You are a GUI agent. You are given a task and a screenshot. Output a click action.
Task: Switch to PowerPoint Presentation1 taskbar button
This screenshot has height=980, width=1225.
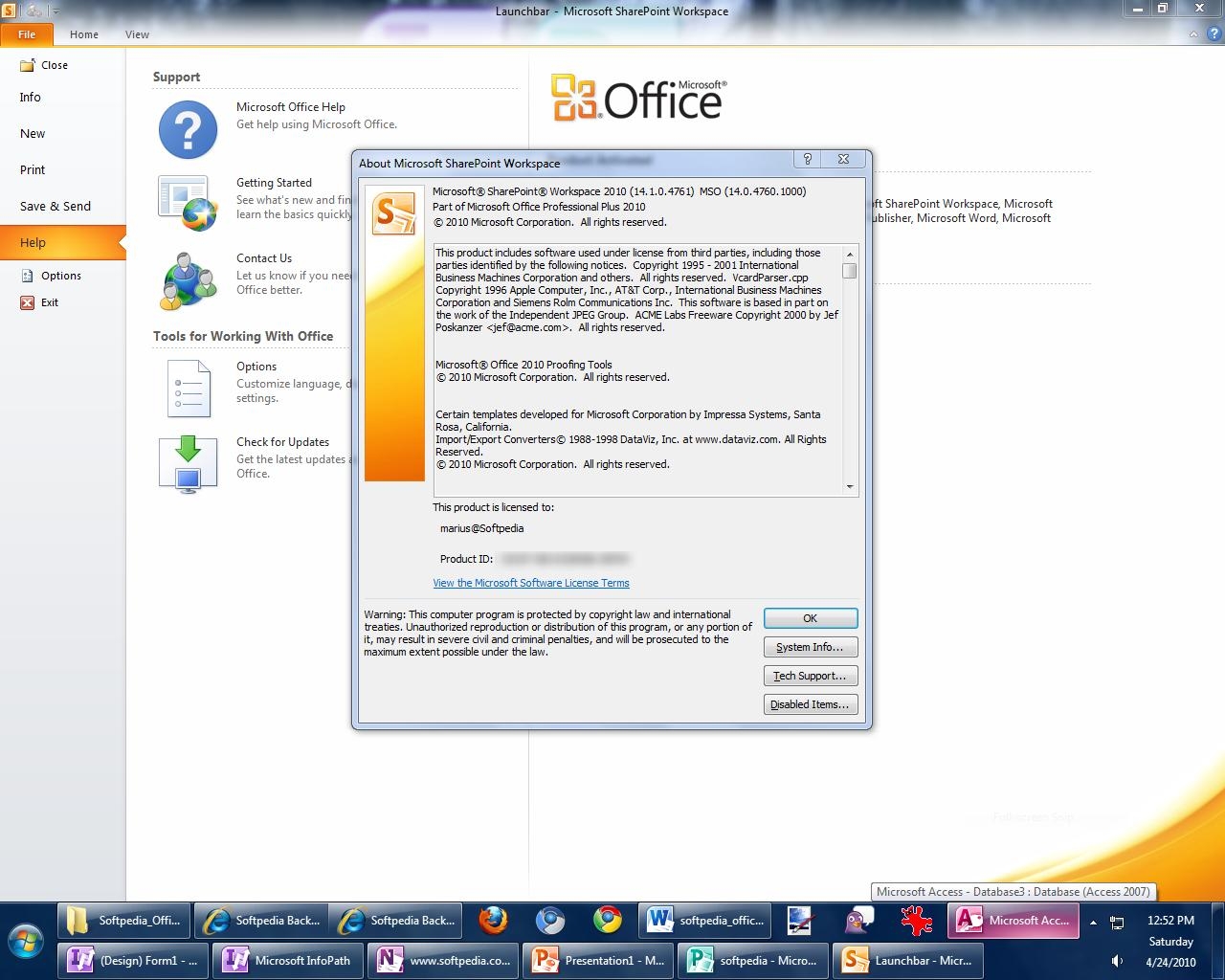tap(598, 960)
